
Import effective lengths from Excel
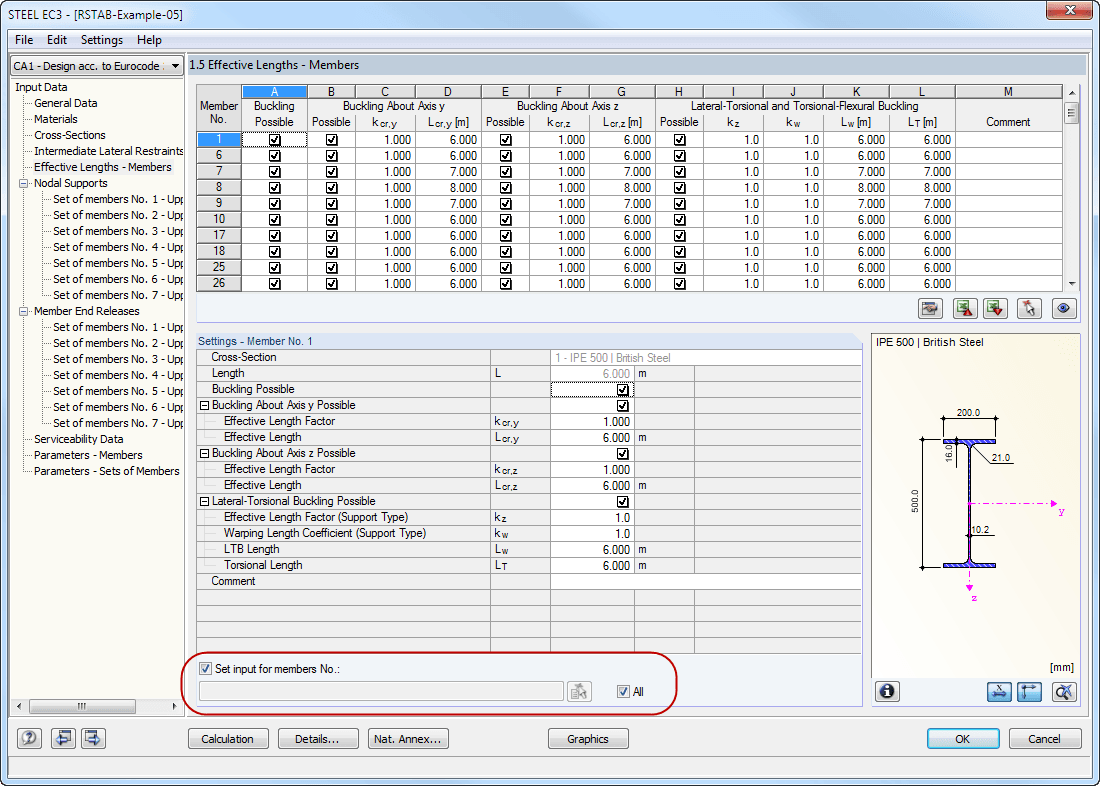[997, 308]
